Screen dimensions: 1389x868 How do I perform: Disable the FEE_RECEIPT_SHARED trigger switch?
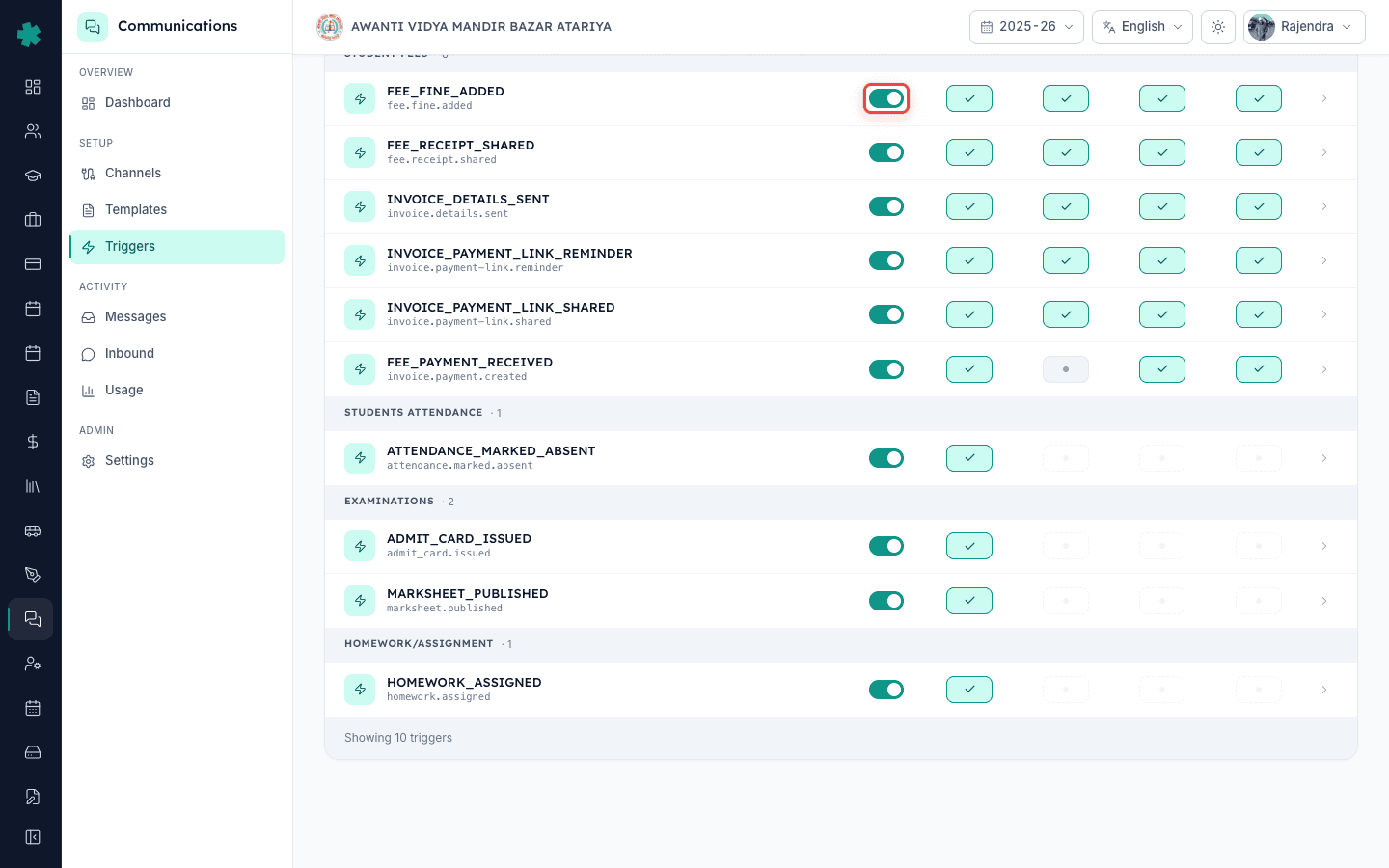886,152
